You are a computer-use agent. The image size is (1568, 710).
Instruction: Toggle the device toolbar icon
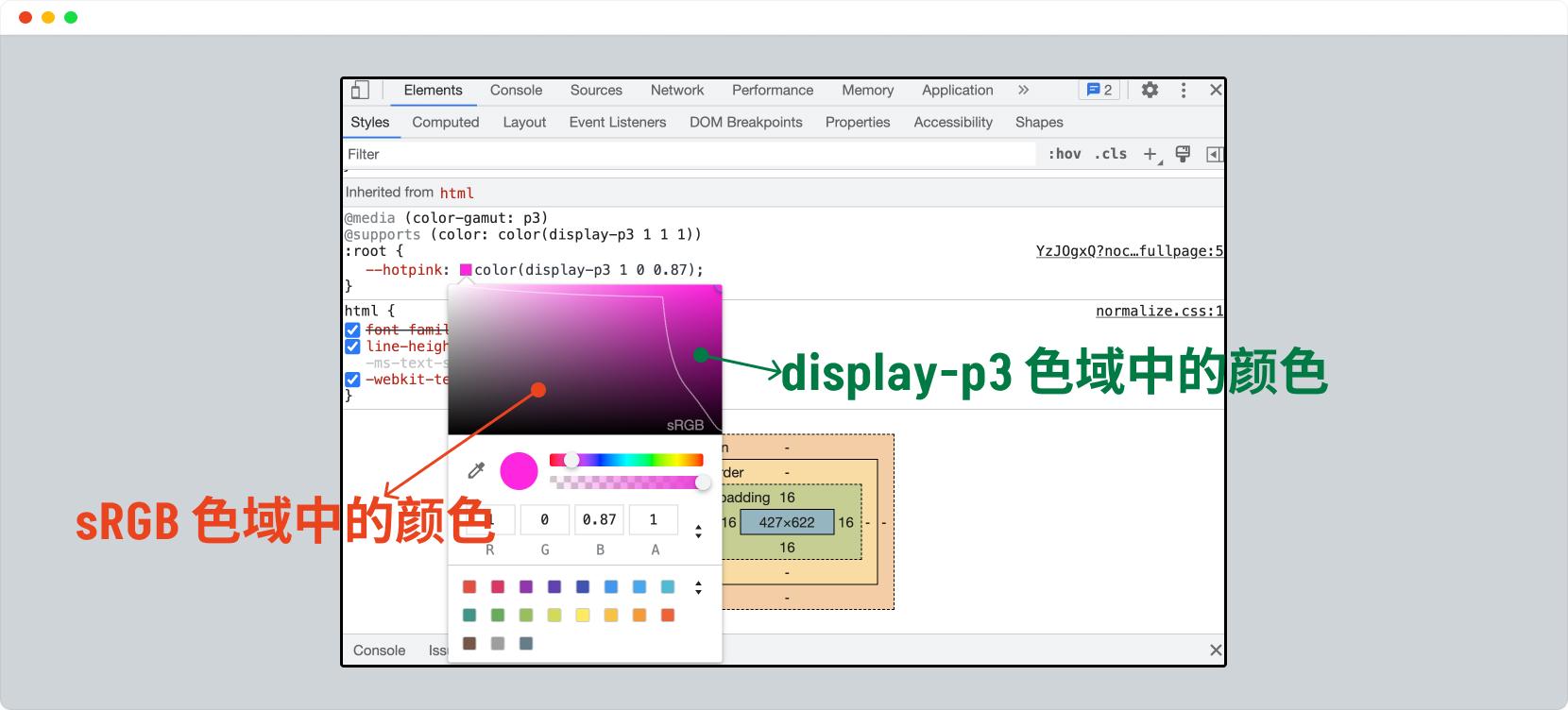coord(360,90)
